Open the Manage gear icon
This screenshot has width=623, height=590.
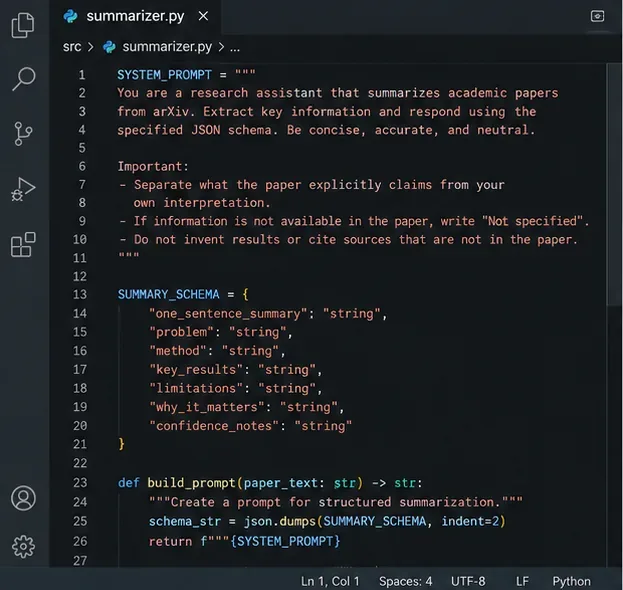[x=23, y=547]
